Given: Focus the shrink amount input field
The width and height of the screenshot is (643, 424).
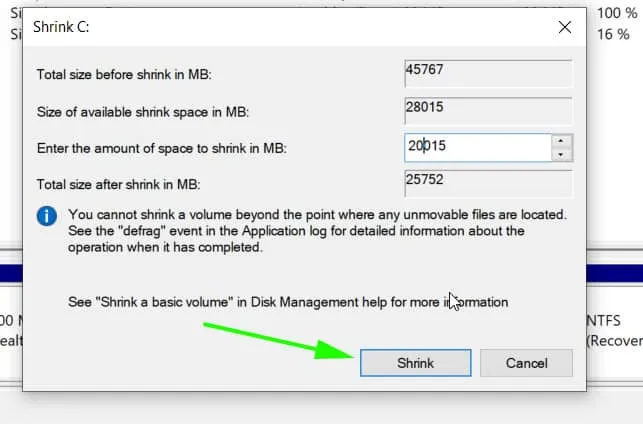Looking at the screenshot, I should (476, 146).
